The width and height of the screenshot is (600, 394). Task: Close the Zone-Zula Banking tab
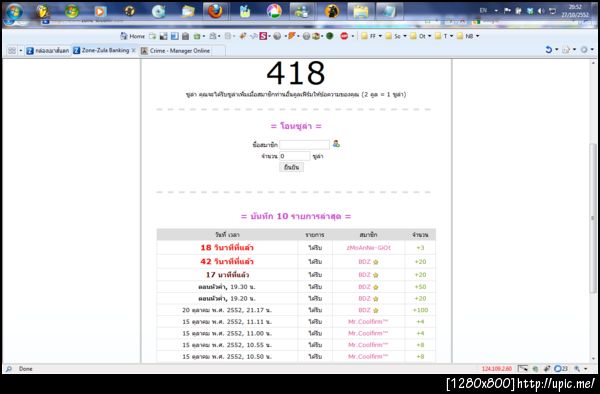134,50
